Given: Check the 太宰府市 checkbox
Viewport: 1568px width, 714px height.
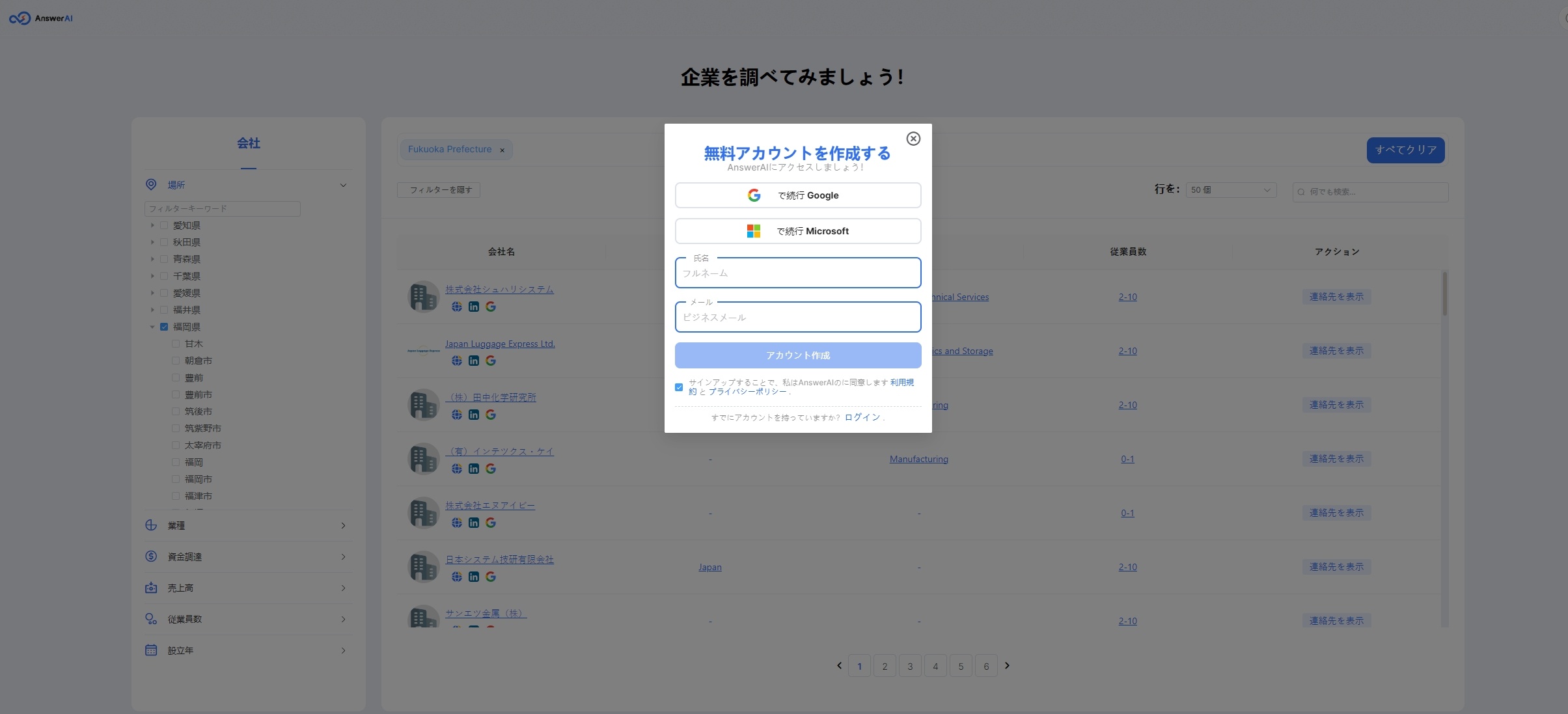Looking at the screenshot, I should tap(176, 445).
